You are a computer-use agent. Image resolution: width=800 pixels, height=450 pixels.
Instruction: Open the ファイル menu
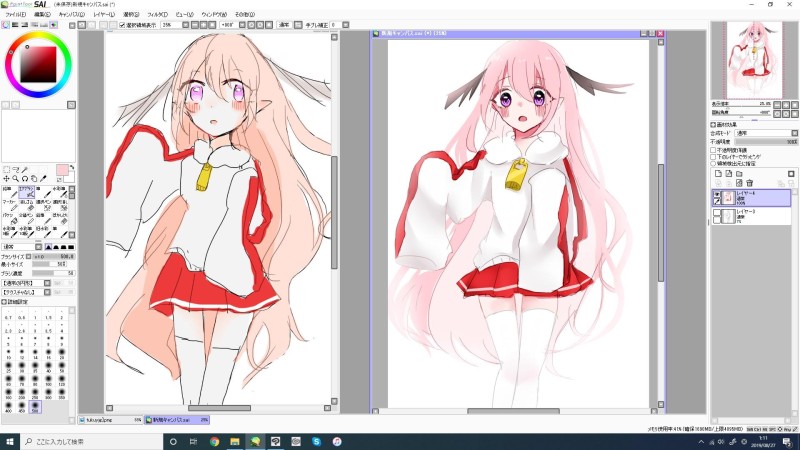pos(15,14)
